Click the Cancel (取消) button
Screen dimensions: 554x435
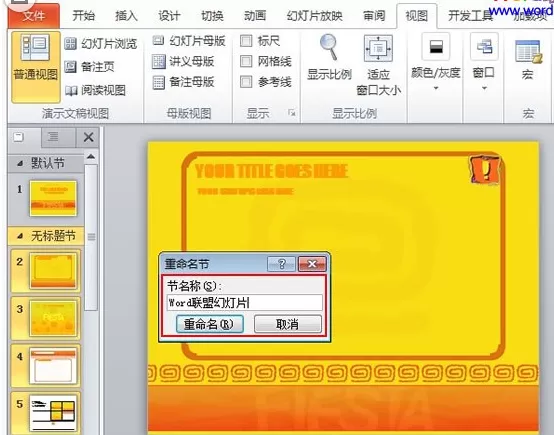(x=288, y=324)
